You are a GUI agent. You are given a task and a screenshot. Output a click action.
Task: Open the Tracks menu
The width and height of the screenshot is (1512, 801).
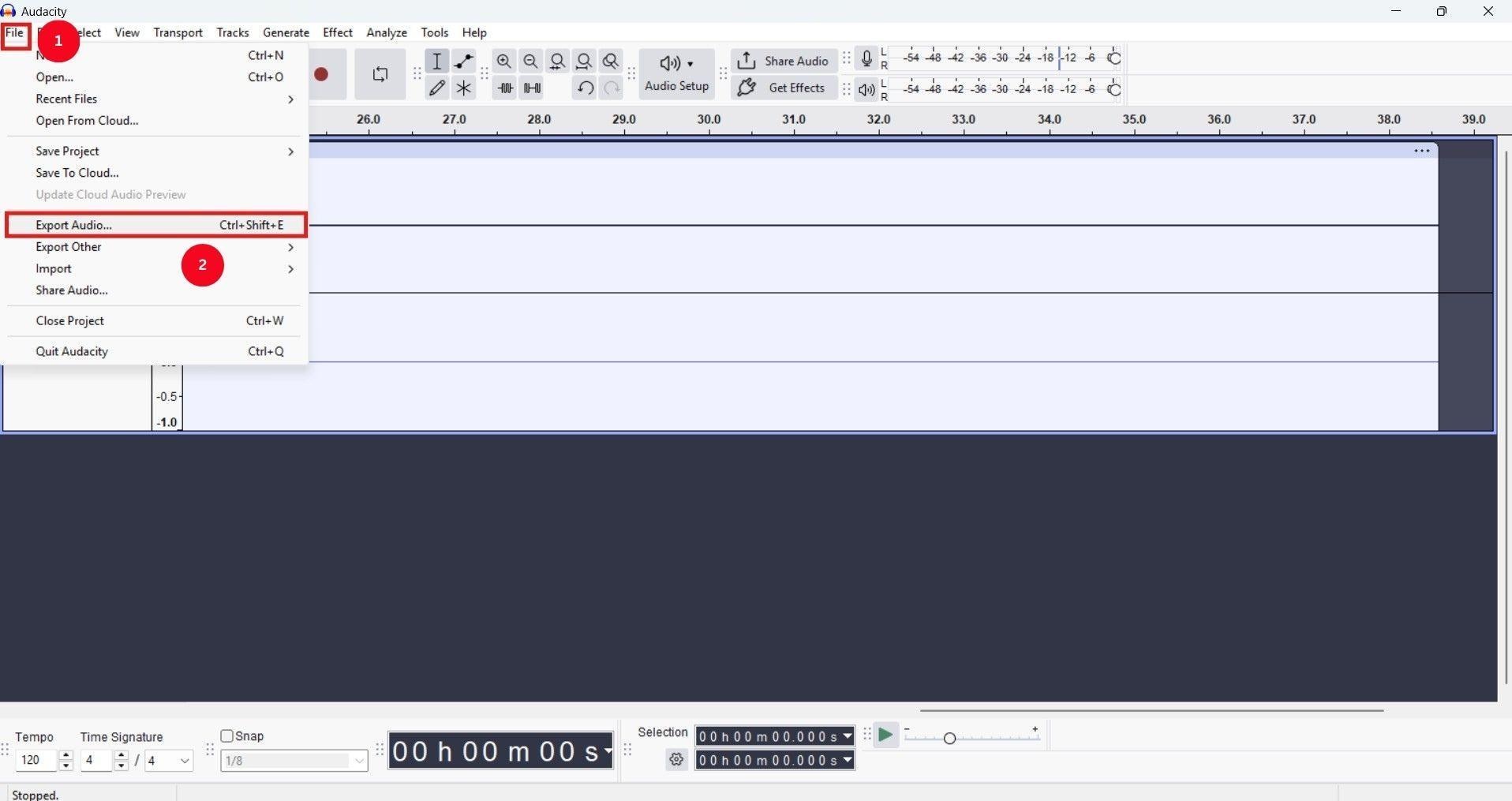click(232, 32)
